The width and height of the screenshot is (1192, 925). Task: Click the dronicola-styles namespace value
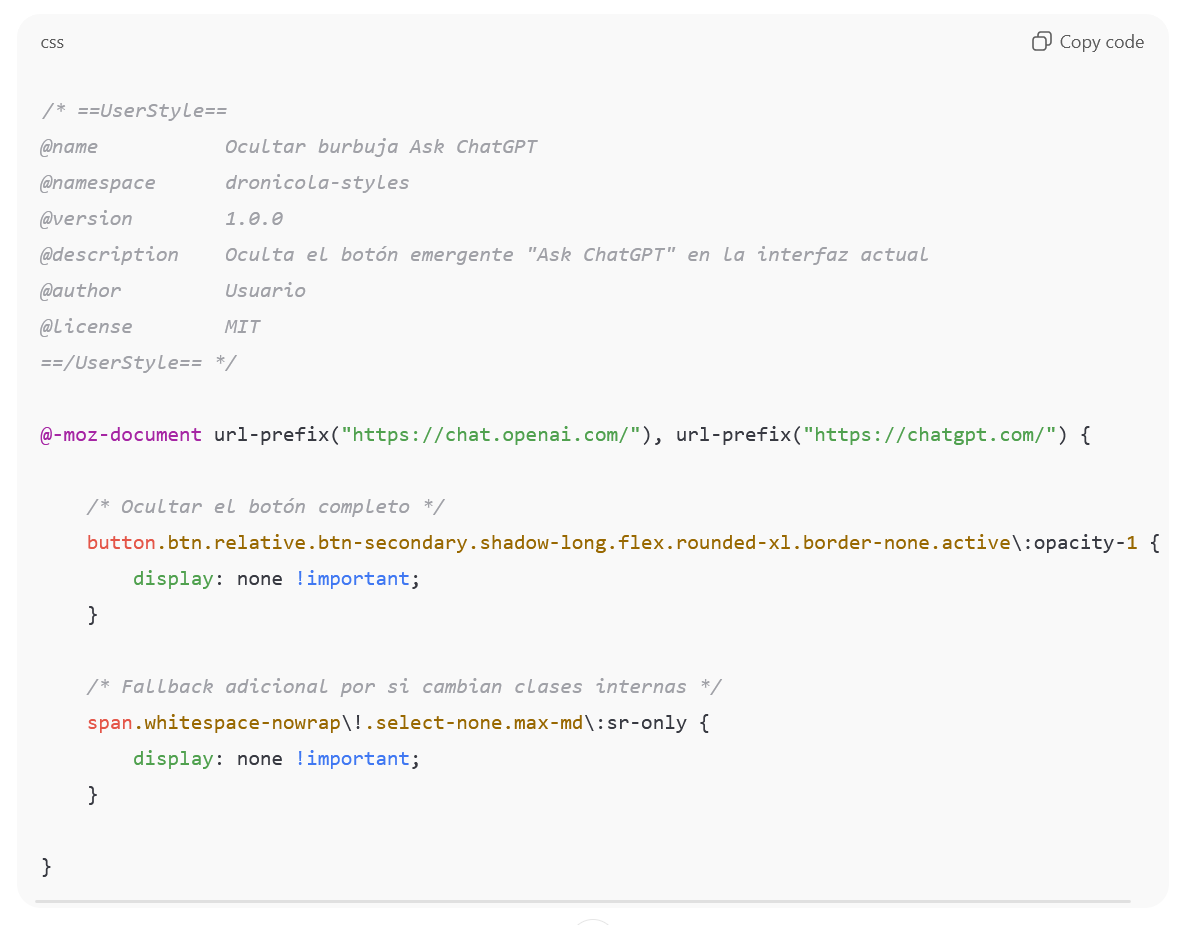316,183
